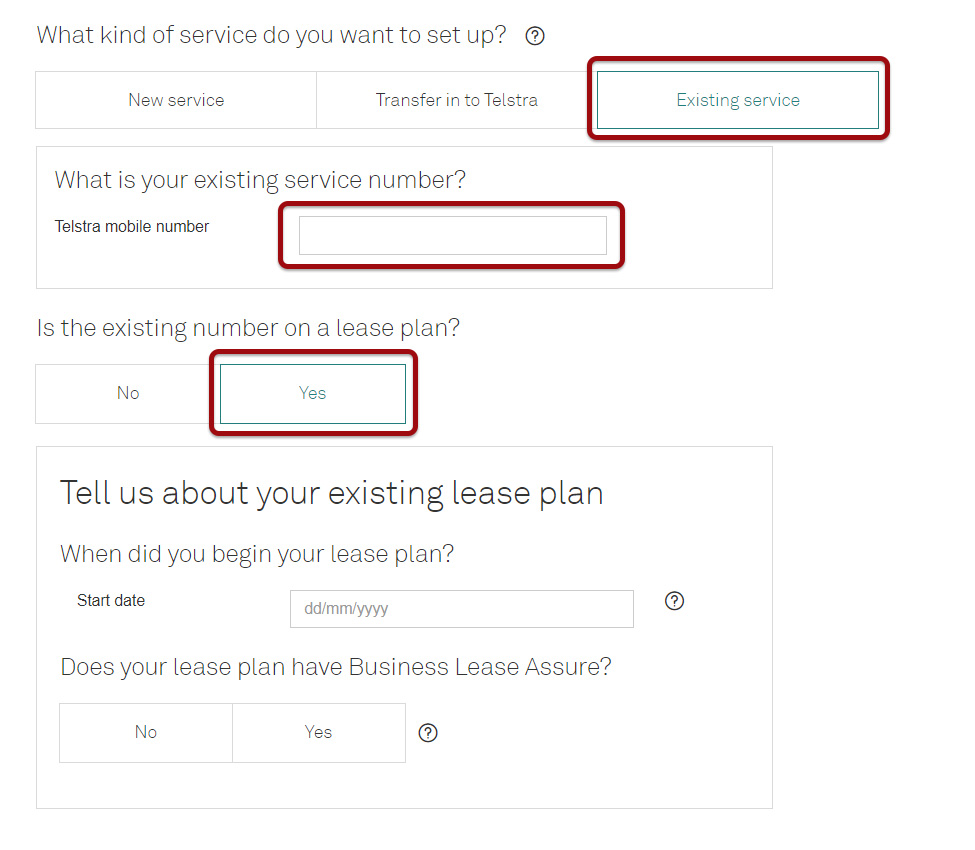The width and height of the screenshot is (975, 850).
Task: Click 'When did you begin your lease plan?' text
Action: [x=257, y=554]
